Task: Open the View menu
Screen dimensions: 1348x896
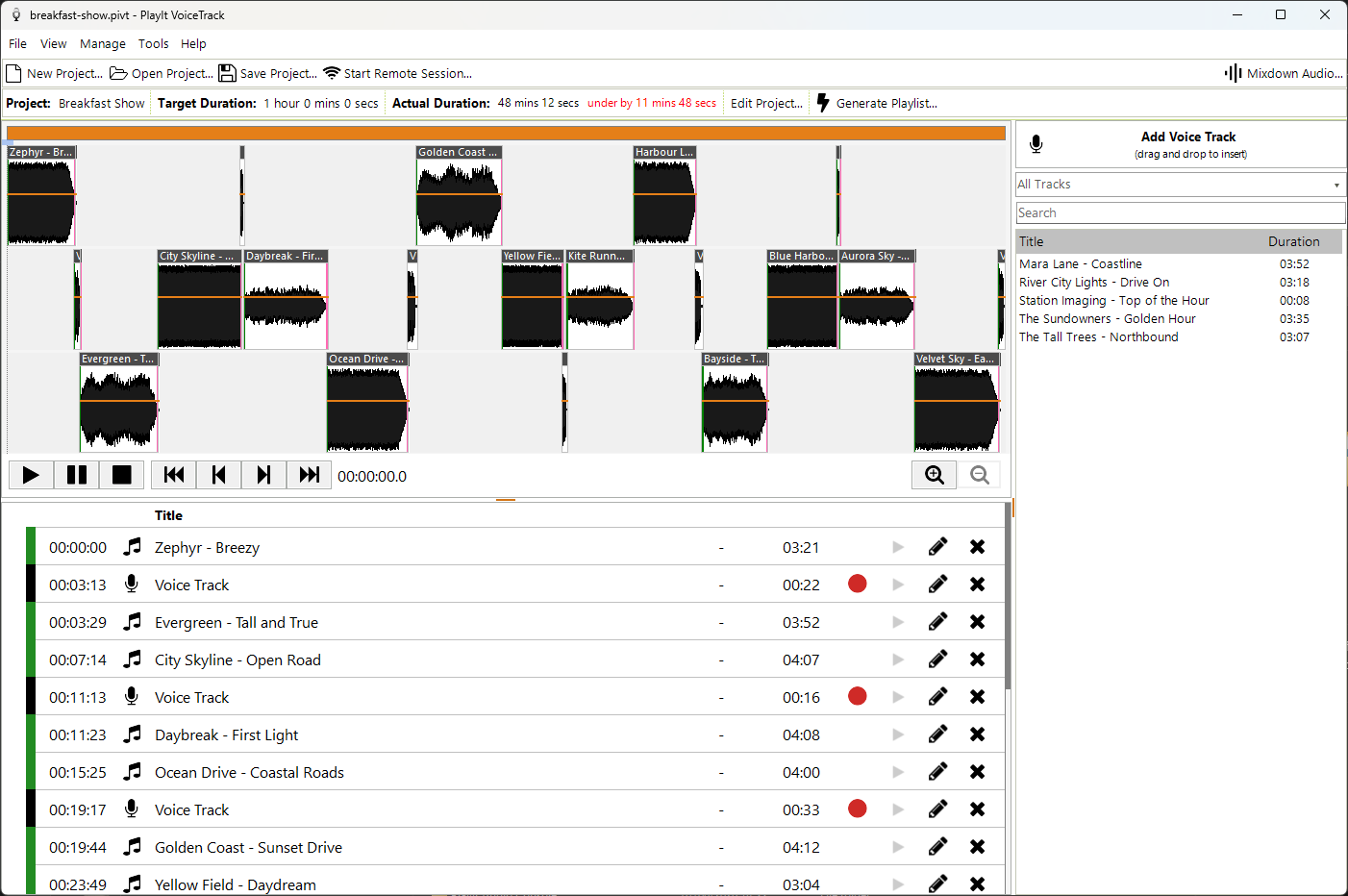Action: pyautogui.click(x=53, y=43)
